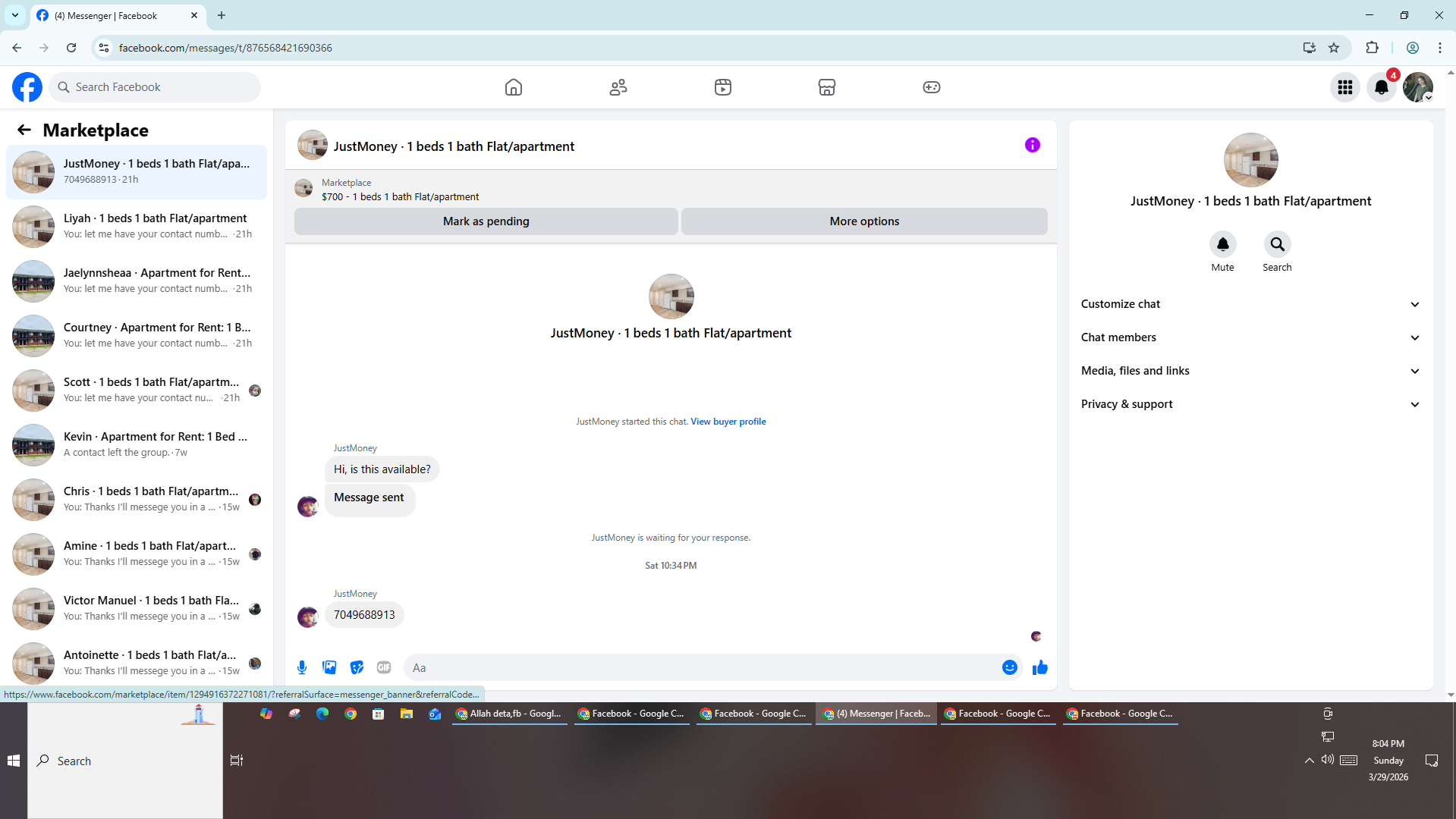Open the Amine 1 beds 1 bath conversation
The width and height of the screenshot is (1456, 819).
137,554
